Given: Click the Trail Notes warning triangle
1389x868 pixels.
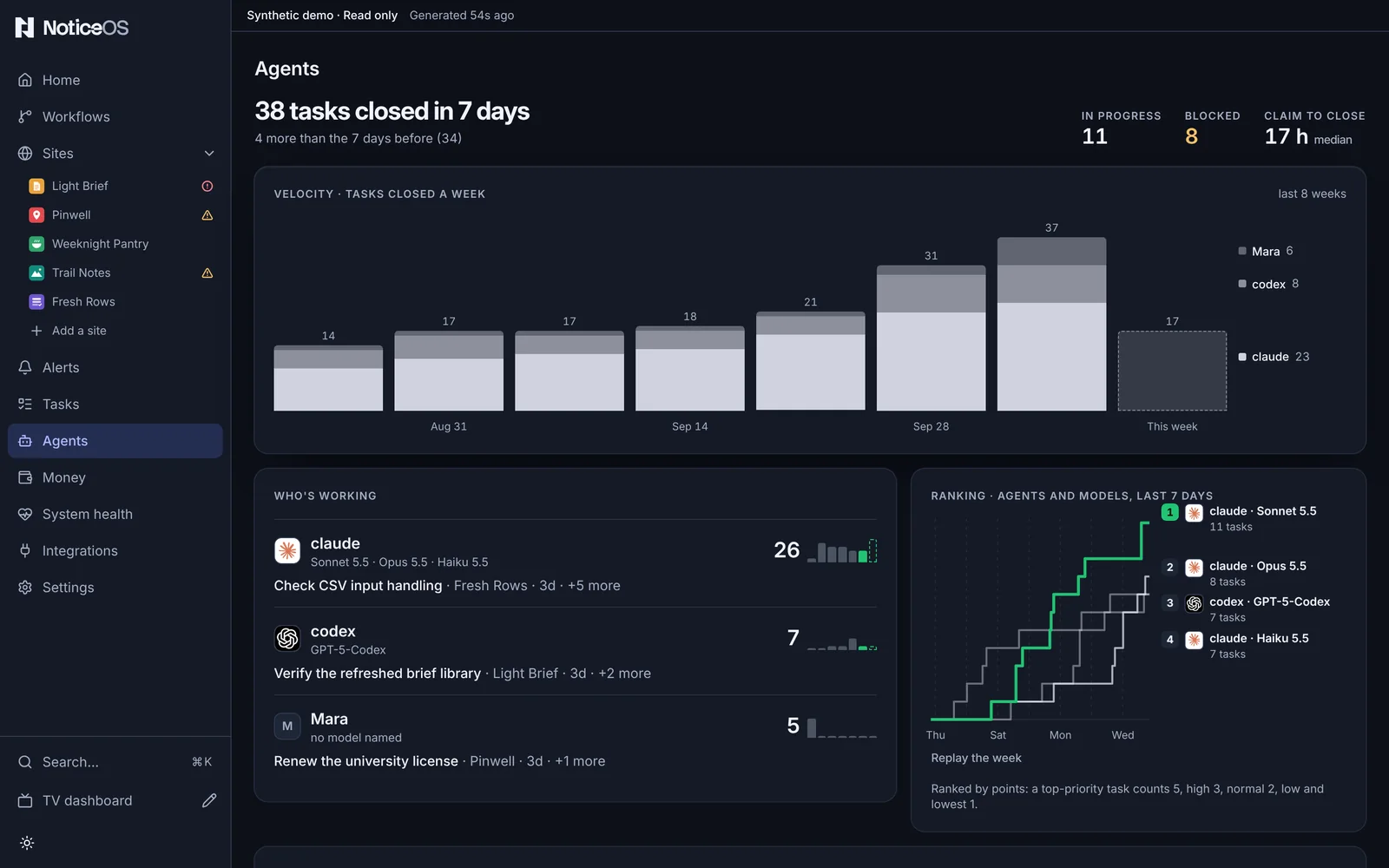Looking at the screenshot, I should 207,273.
